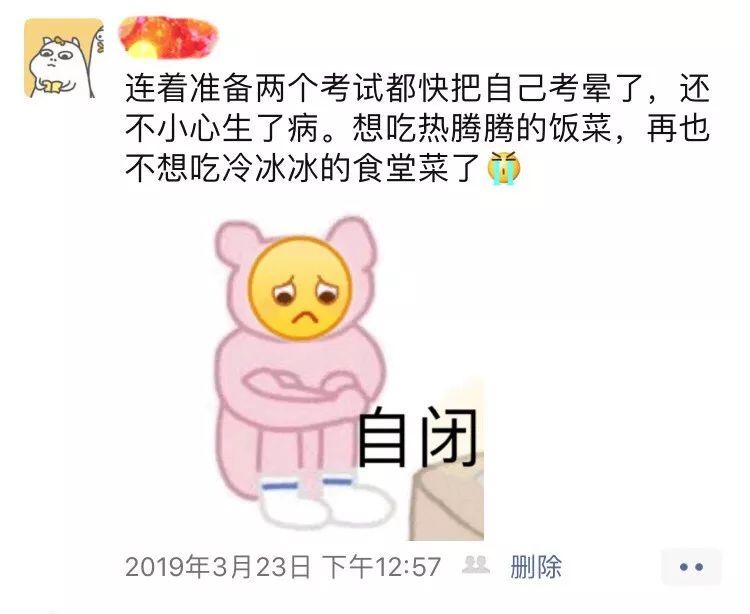Tap the 自闭 caption text on the sticker
Screen dimensions: 750x614
[417, 437]
